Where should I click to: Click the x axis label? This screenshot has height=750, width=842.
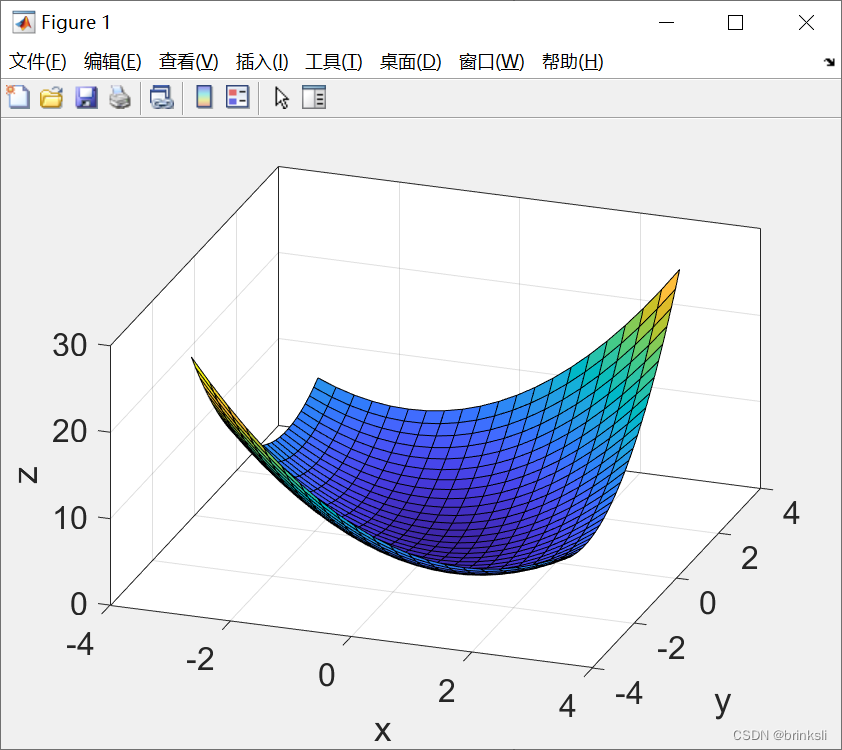(x=382, y=730)
